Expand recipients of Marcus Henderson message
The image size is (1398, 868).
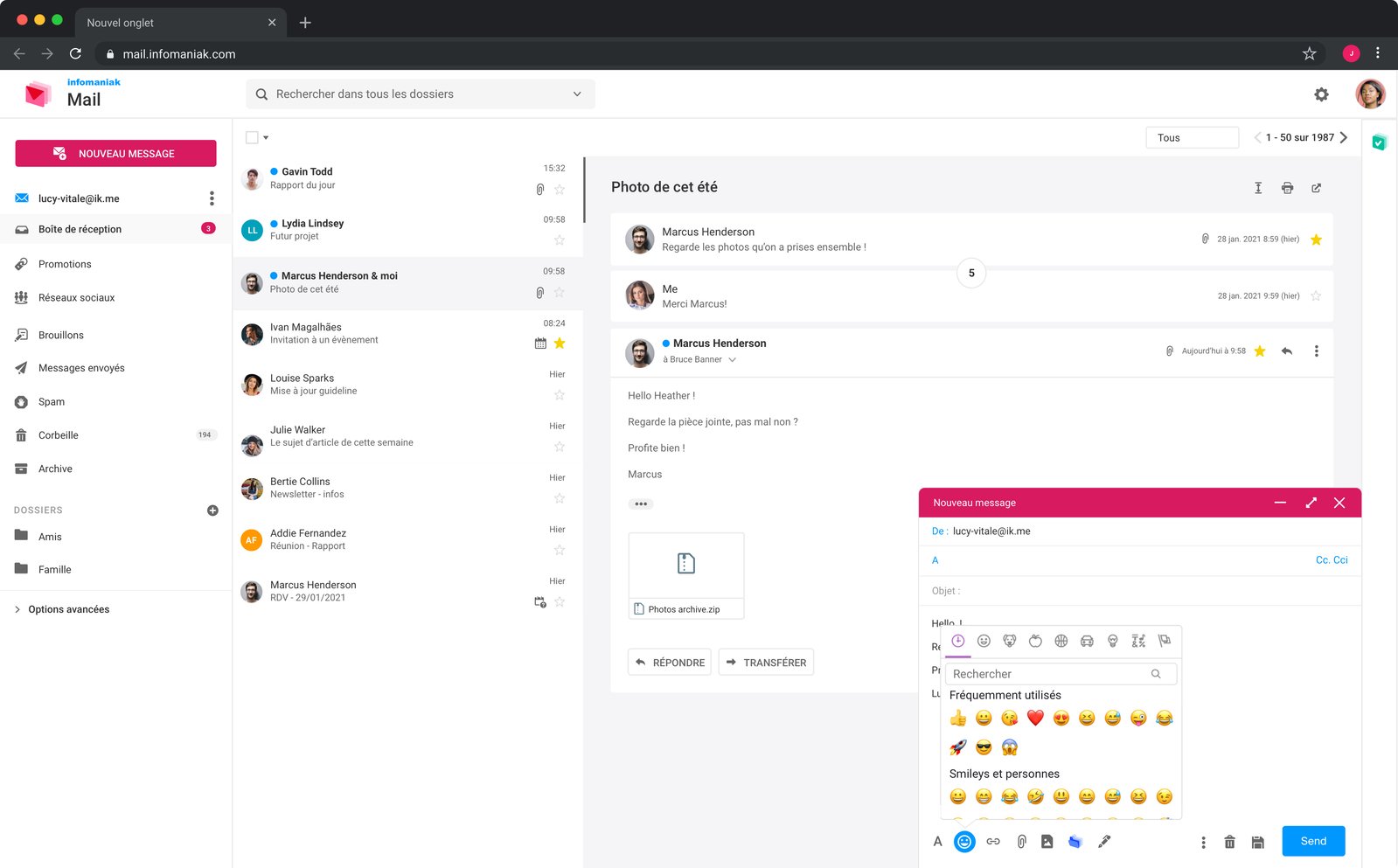732,359
